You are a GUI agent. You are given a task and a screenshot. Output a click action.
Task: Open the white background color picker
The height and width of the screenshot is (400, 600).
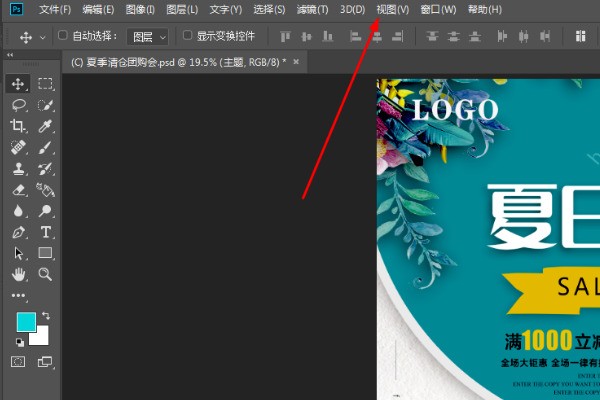coord(41,336)
